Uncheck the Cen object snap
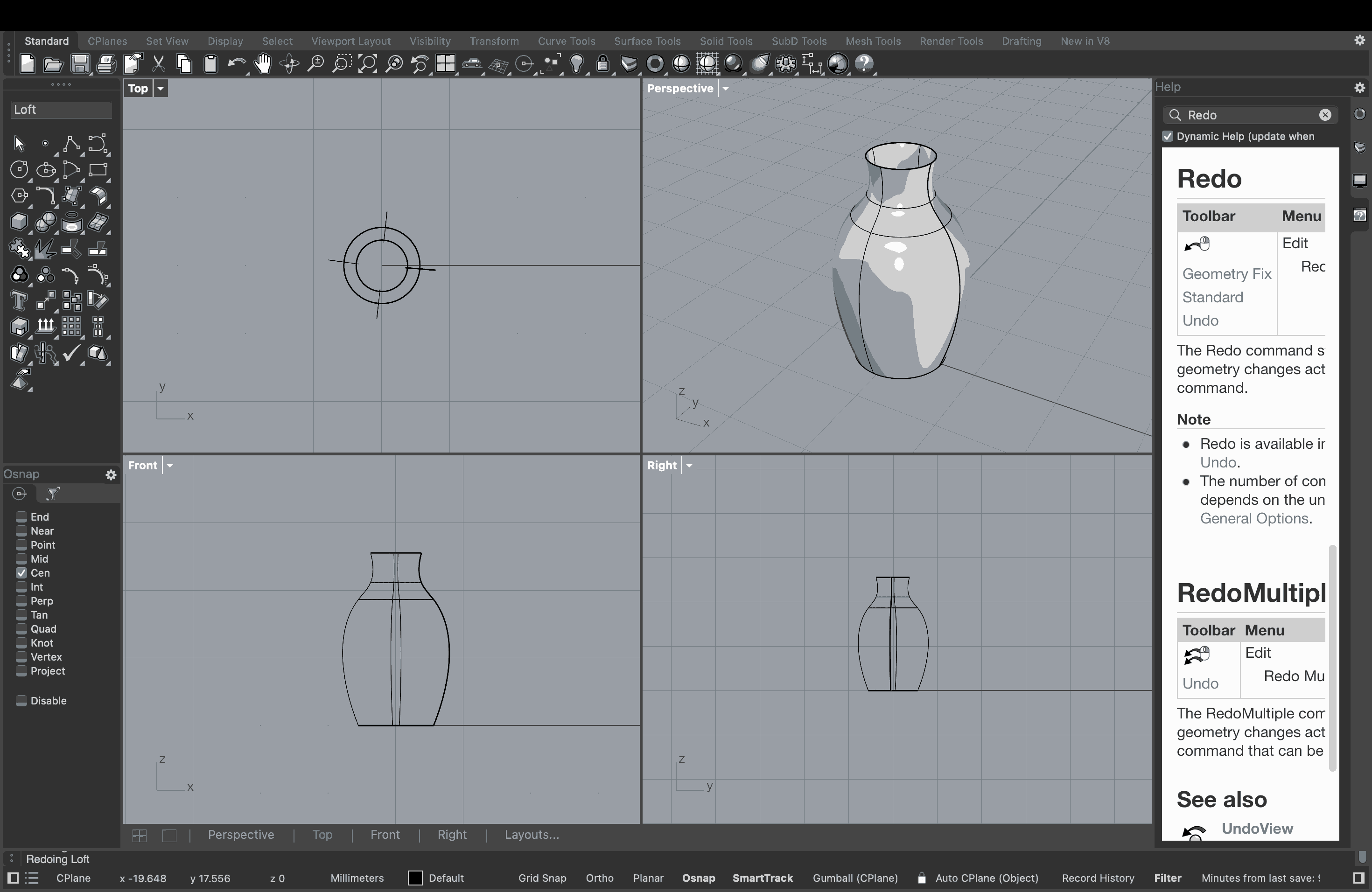 [21, 573]
